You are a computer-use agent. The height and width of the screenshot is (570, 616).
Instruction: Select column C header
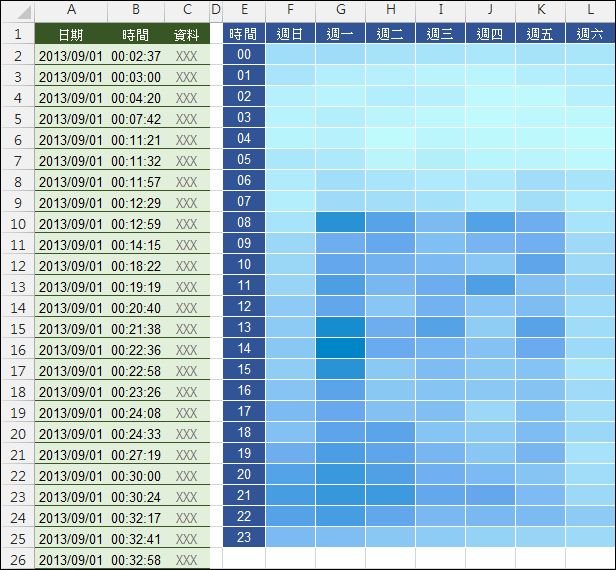pyautogui.click(x=187, y=10)
